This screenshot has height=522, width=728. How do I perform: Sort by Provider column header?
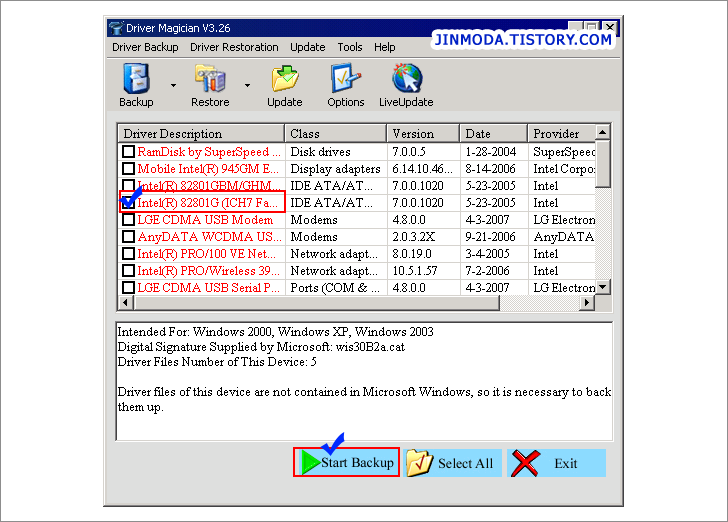(x=562, y=134)
